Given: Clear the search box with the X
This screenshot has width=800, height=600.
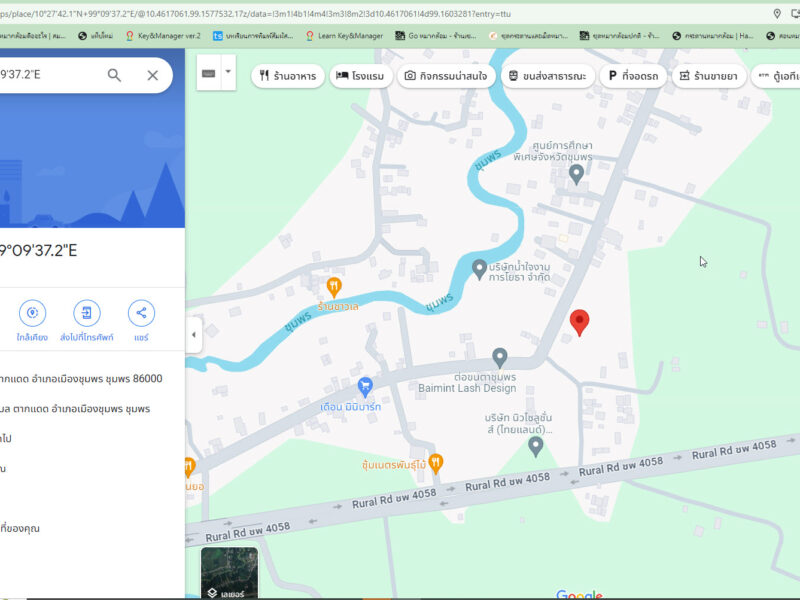Looking at the screenshot, I should pos(152,75).
